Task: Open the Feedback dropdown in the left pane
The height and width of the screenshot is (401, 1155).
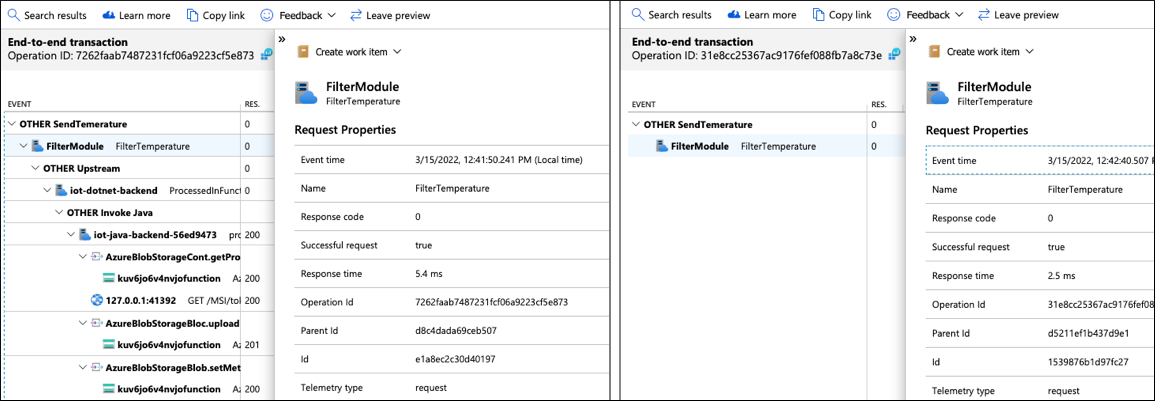Action: [x=298, y=16]
